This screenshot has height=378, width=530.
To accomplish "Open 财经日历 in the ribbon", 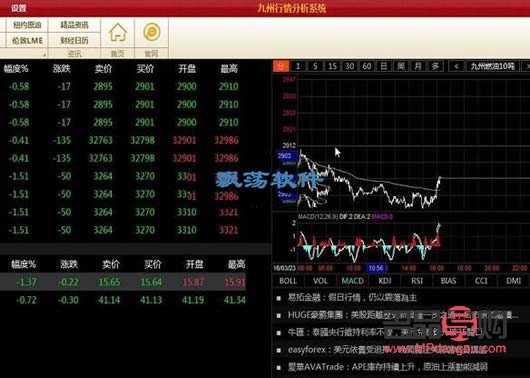I will click(74, 41).
